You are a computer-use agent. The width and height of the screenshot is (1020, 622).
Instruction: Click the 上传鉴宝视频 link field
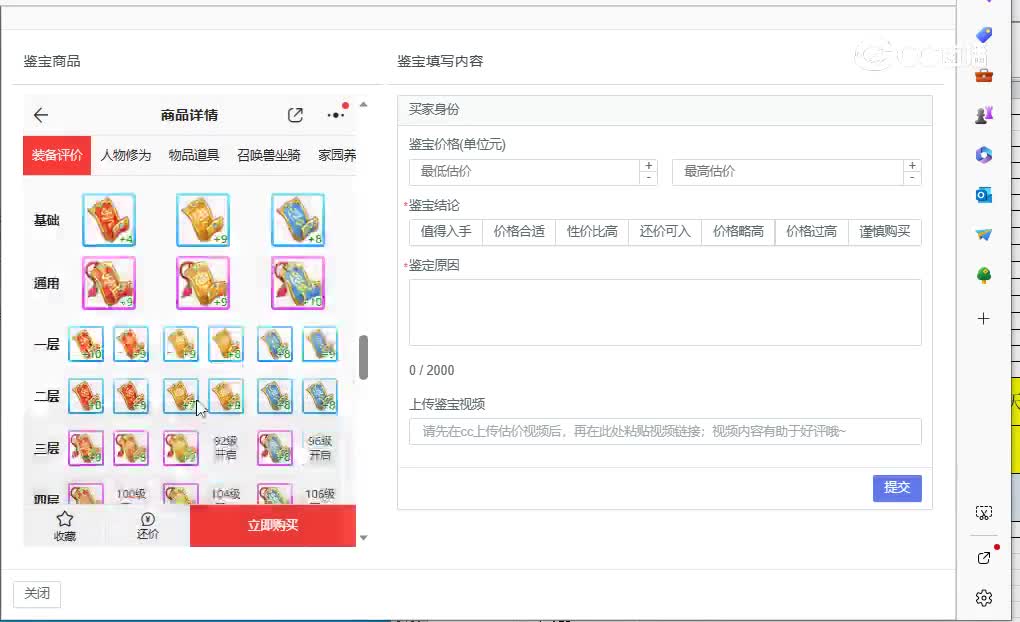coord(665,431)
